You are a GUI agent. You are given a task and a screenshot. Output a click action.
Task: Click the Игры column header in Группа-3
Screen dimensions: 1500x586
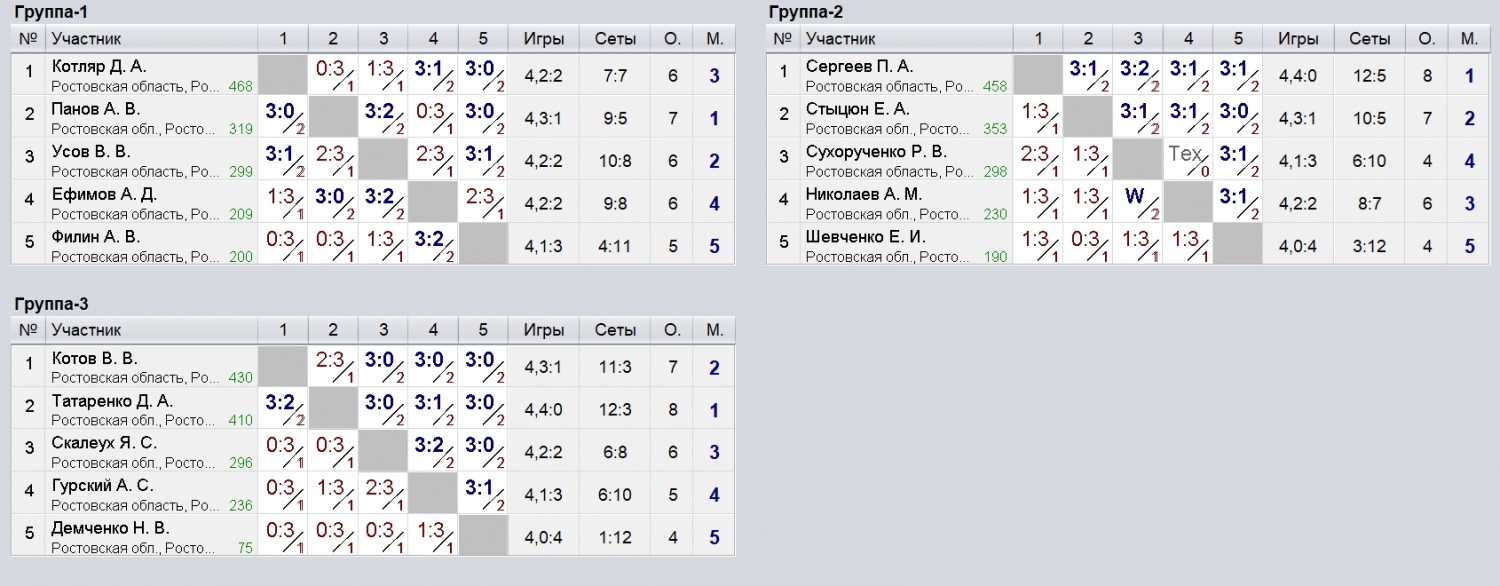tap(543, 330)
